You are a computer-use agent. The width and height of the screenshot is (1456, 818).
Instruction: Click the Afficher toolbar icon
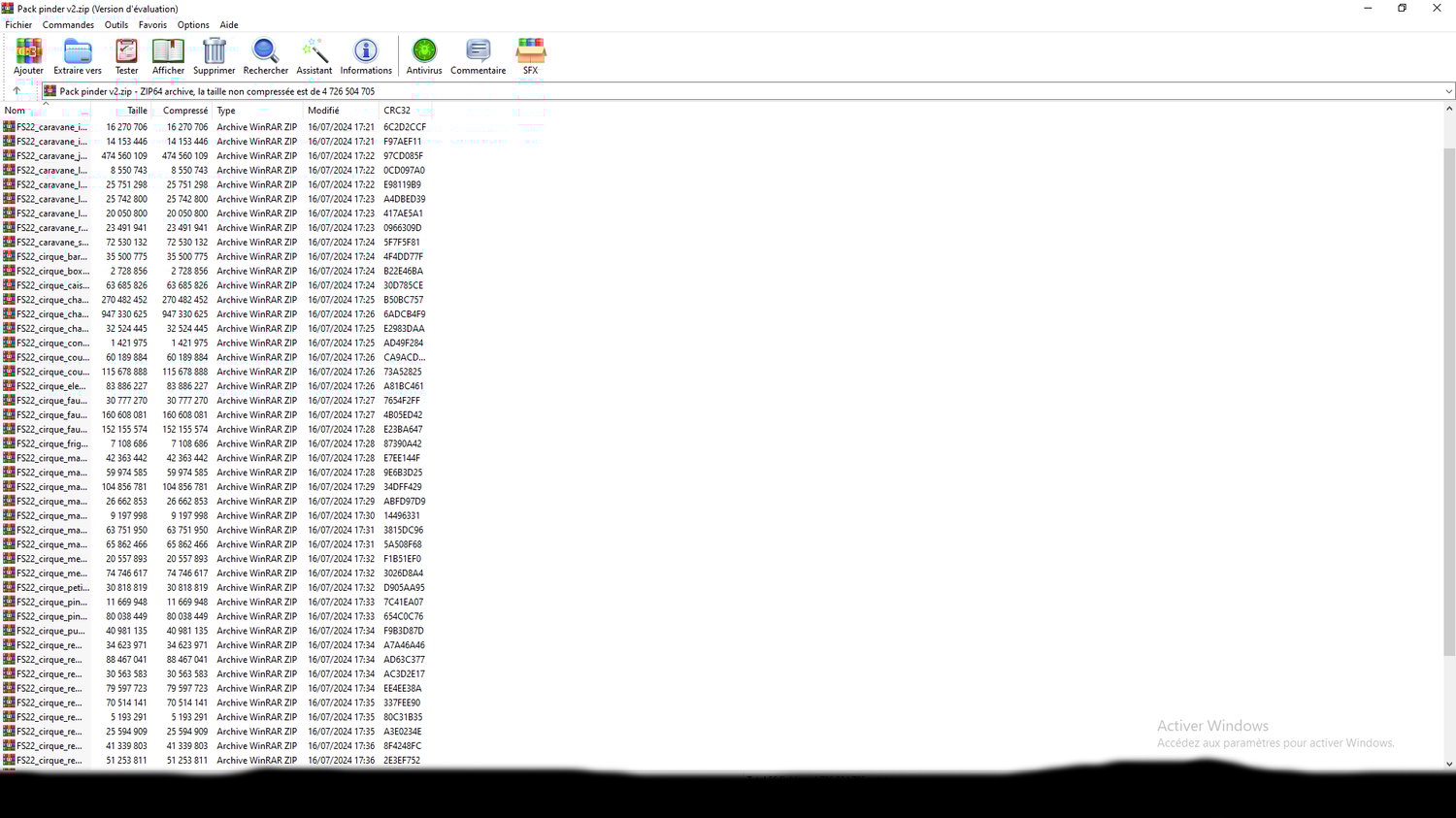pyautogui.click(x=168, y=56)
